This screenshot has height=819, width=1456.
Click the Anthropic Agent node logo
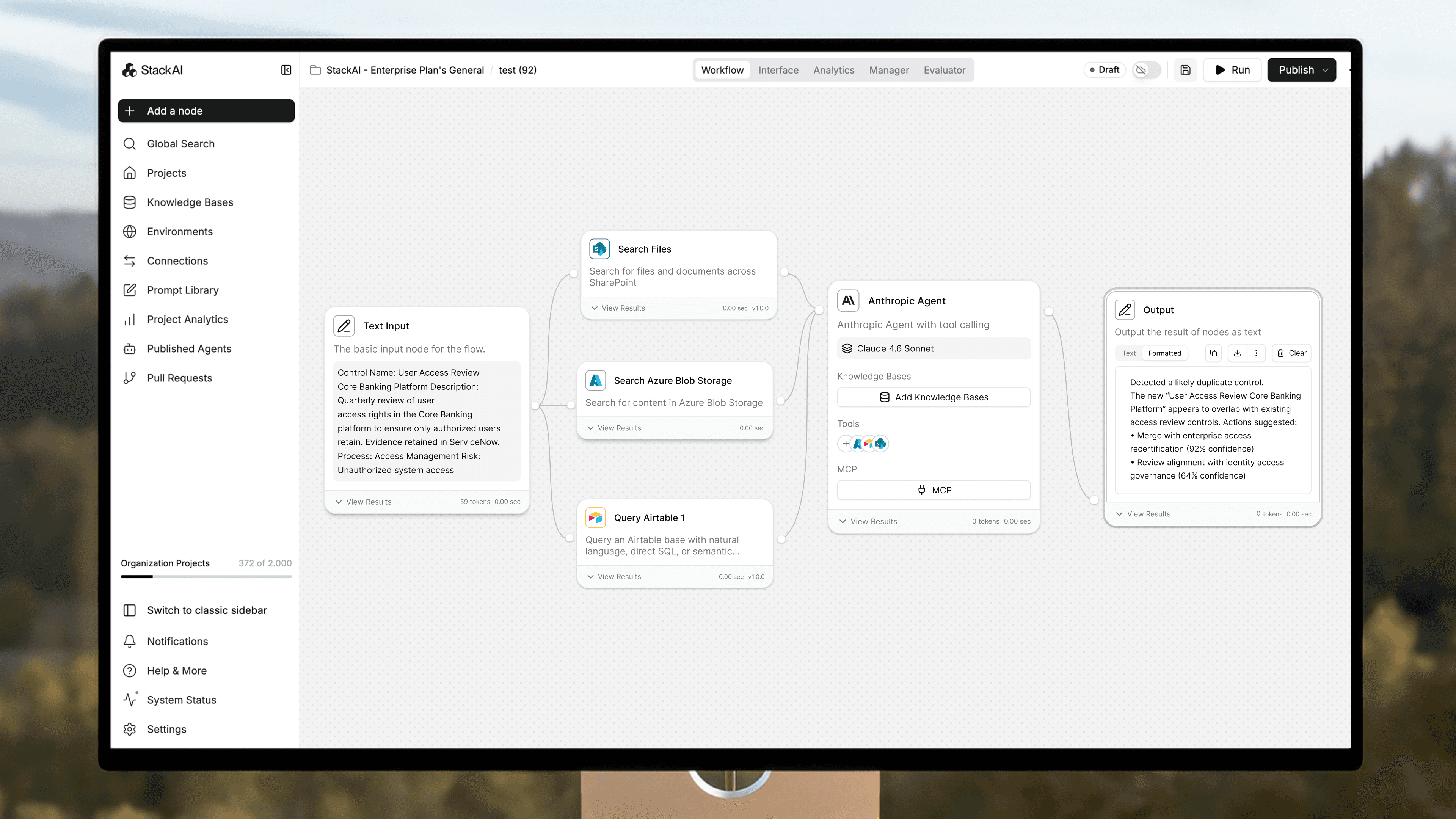point(848,301)
